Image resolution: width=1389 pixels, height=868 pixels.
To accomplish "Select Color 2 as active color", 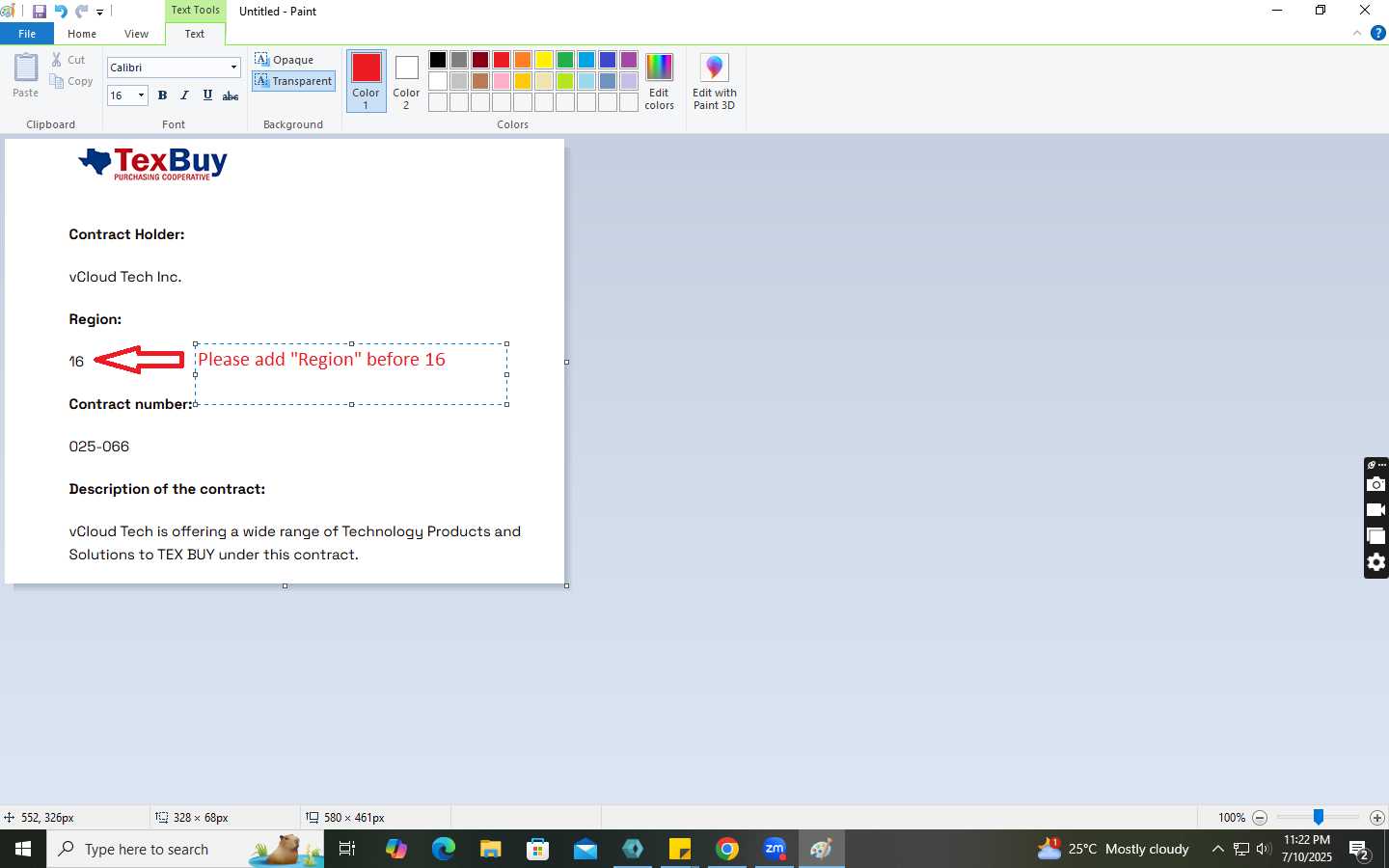I will point(406,81).
